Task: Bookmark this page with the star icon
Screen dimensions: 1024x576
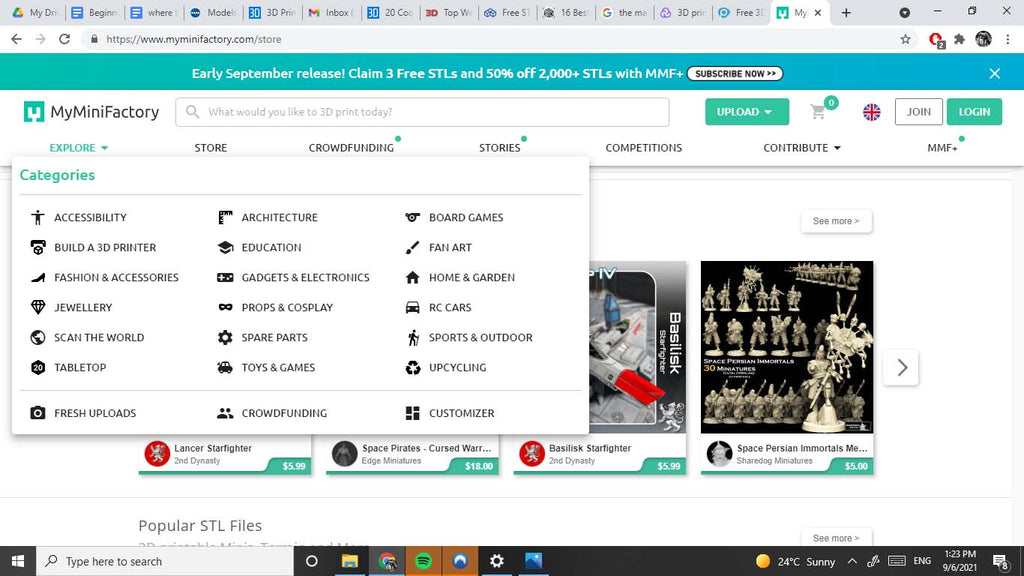Action: [x=905, y=39]
